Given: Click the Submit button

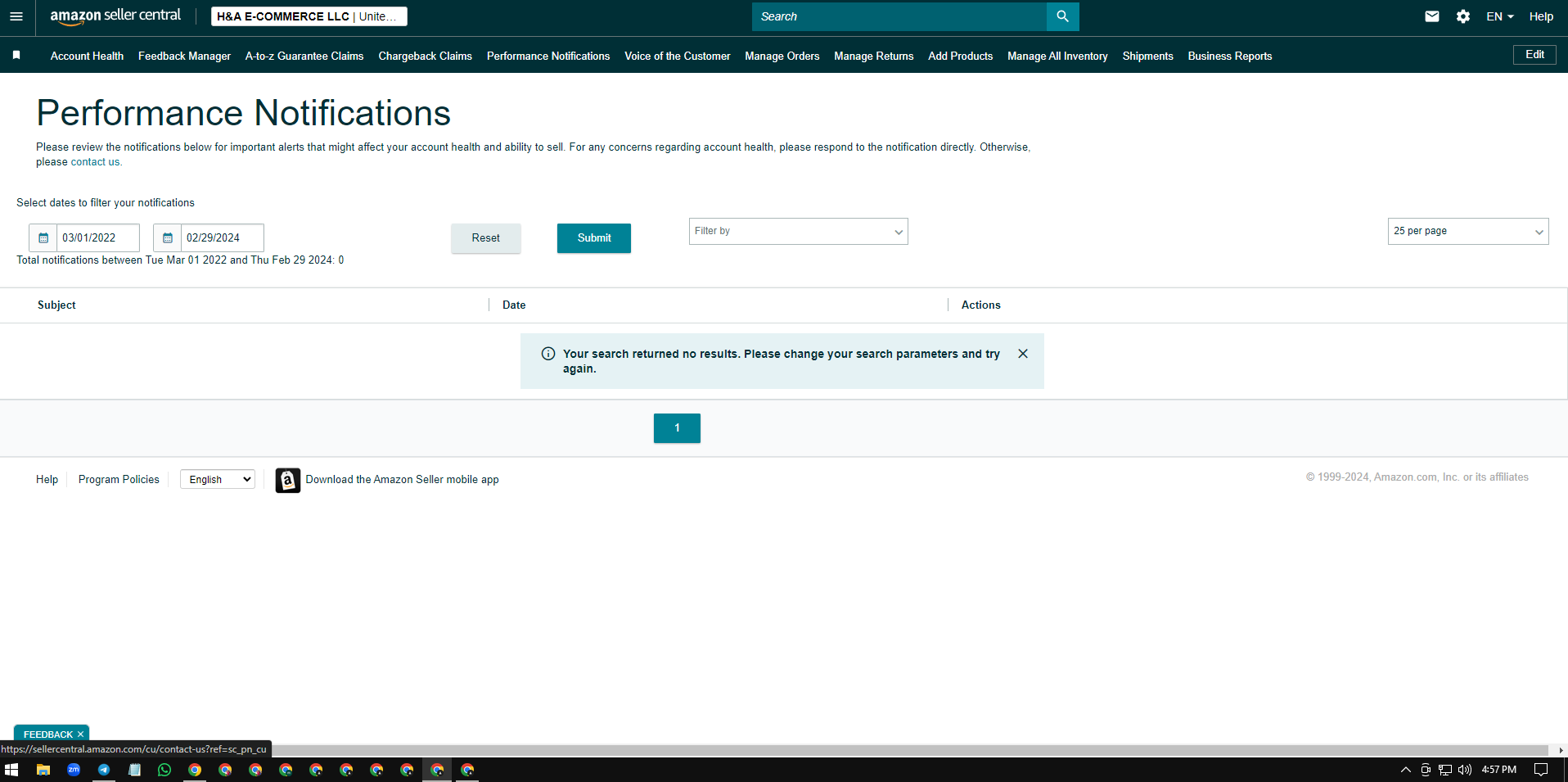Looking at the screenshot, I should tap(594, 238).
